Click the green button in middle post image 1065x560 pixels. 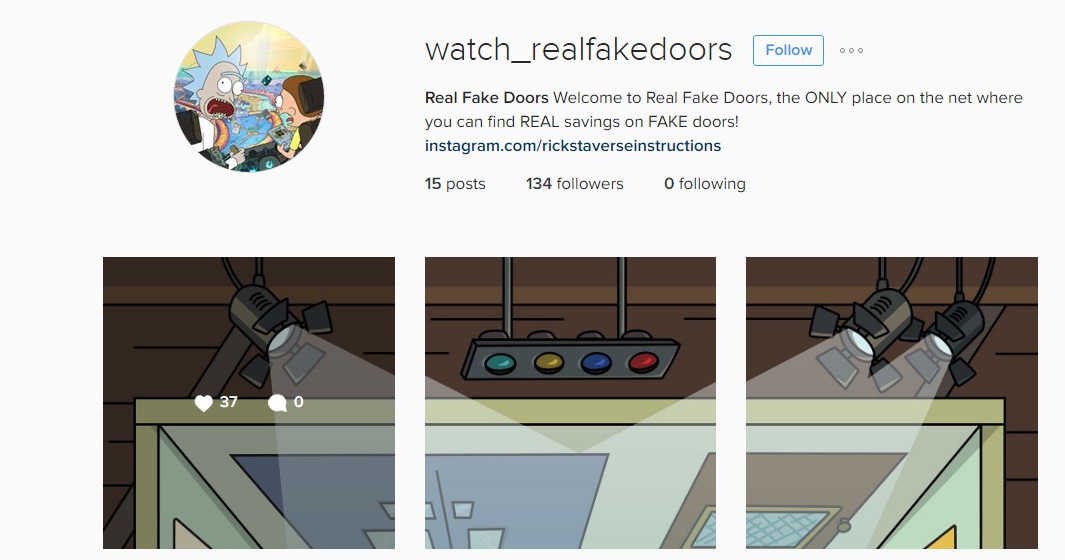501,364
